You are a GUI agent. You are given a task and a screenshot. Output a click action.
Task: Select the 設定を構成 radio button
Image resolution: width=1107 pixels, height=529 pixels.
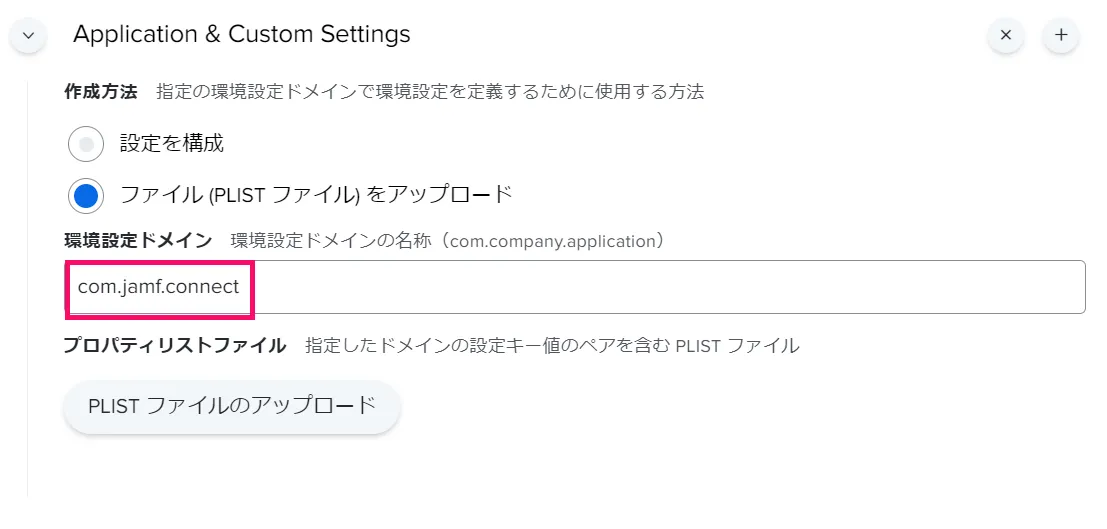point(86,144)
